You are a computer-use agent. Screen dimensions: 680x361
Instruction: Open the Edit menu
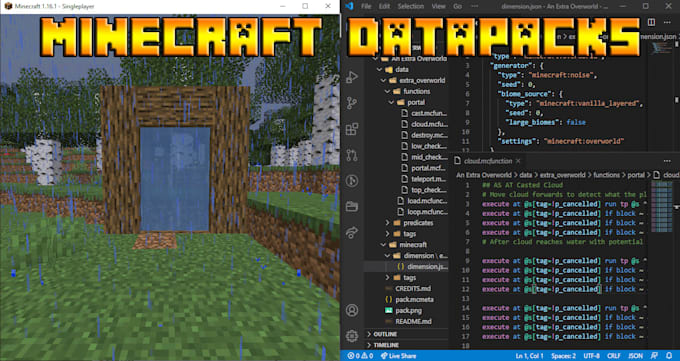[x=384, y=6]
